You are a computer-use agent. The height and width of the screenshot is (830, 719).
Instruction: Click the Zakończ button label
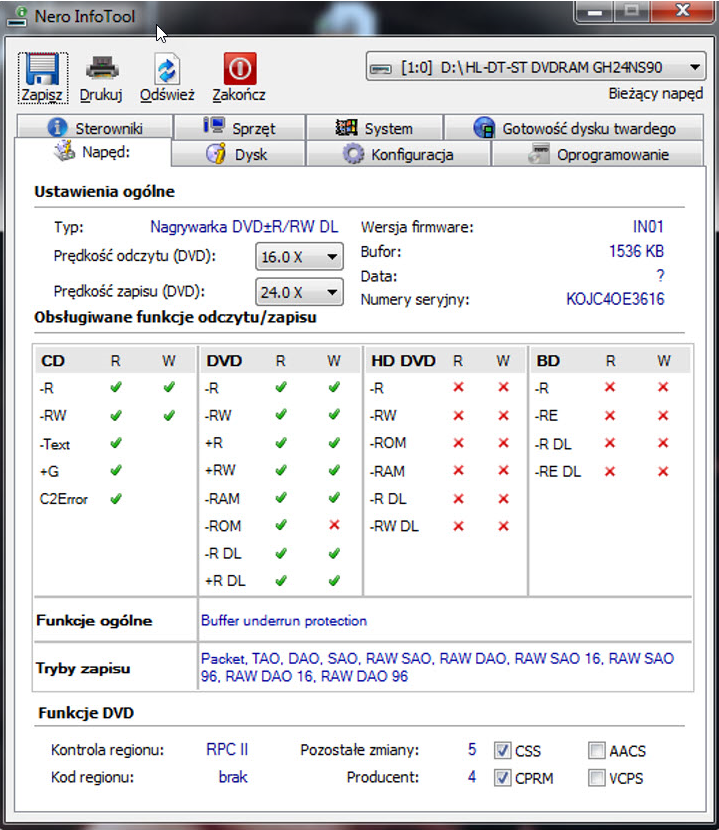[x=239, y=95]
